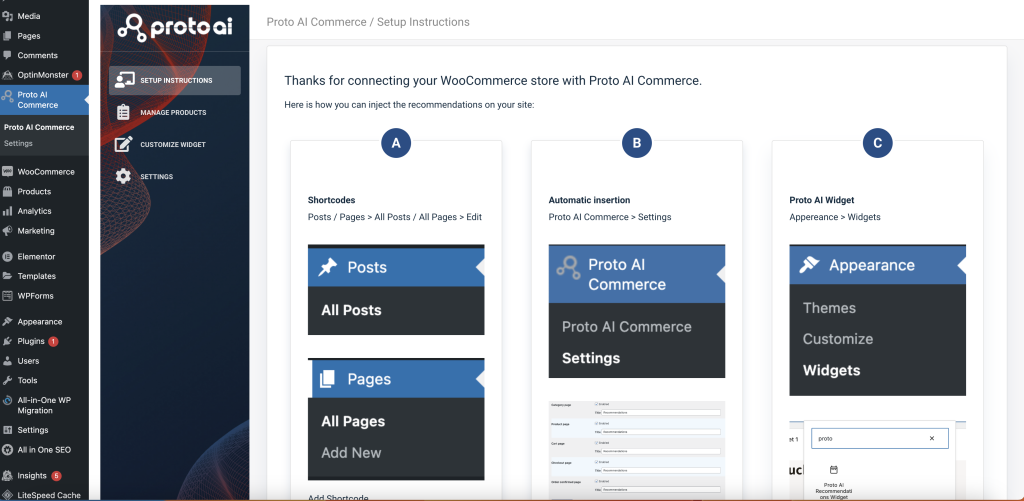Click the Insights icon in sidebar
This screenshot has height=501, width=1024.
7,476
